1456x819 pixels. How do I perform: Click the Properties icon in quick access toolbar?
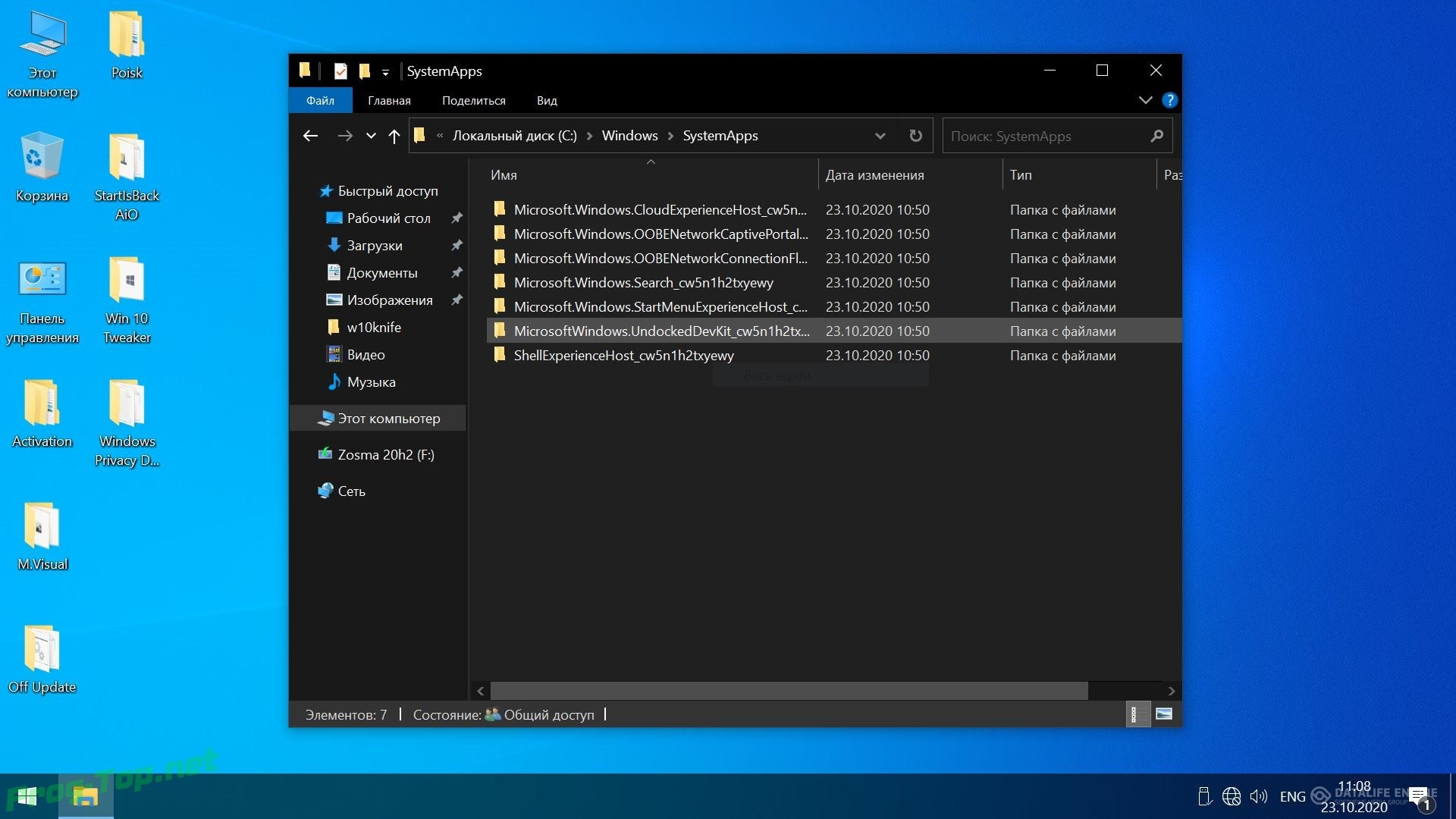(x=340, y=71)
